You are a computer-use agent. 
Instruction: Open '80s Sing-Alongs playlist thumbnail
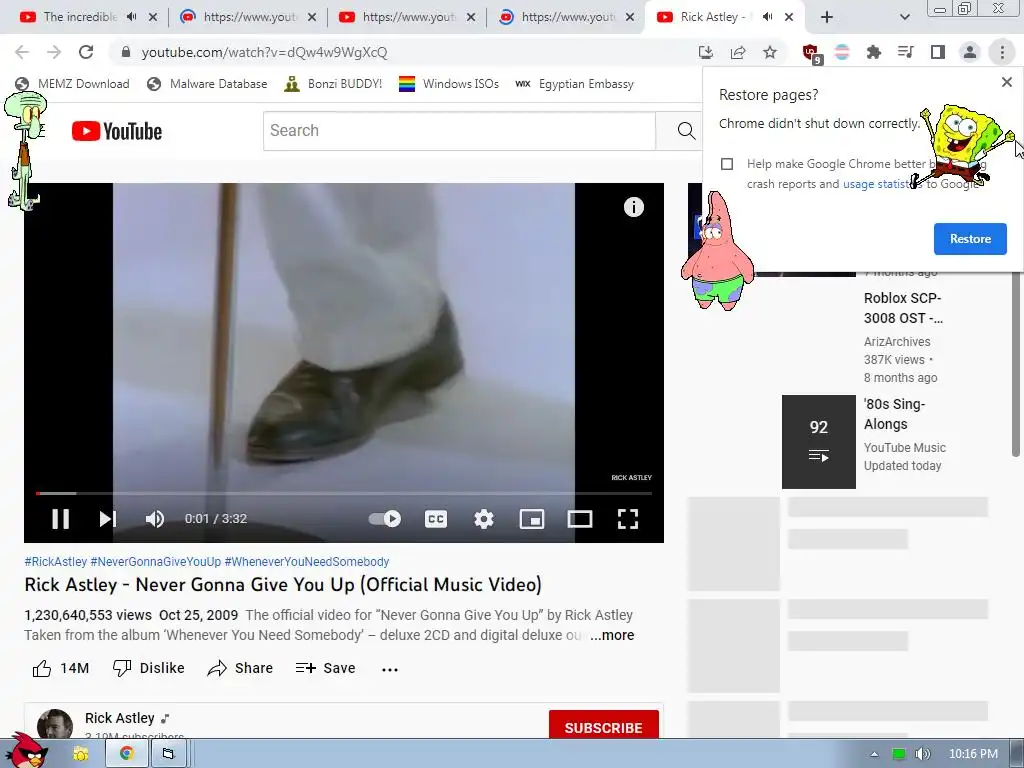click(x=818, y=441)
